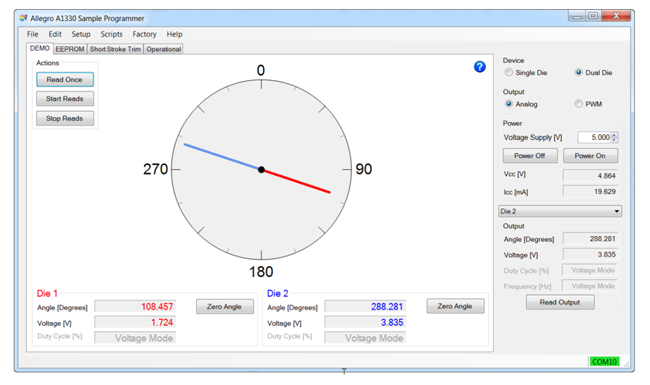Click the Vcc [V] value field
Viewport: 650px width, 385px height.
[x=590, y=176]
